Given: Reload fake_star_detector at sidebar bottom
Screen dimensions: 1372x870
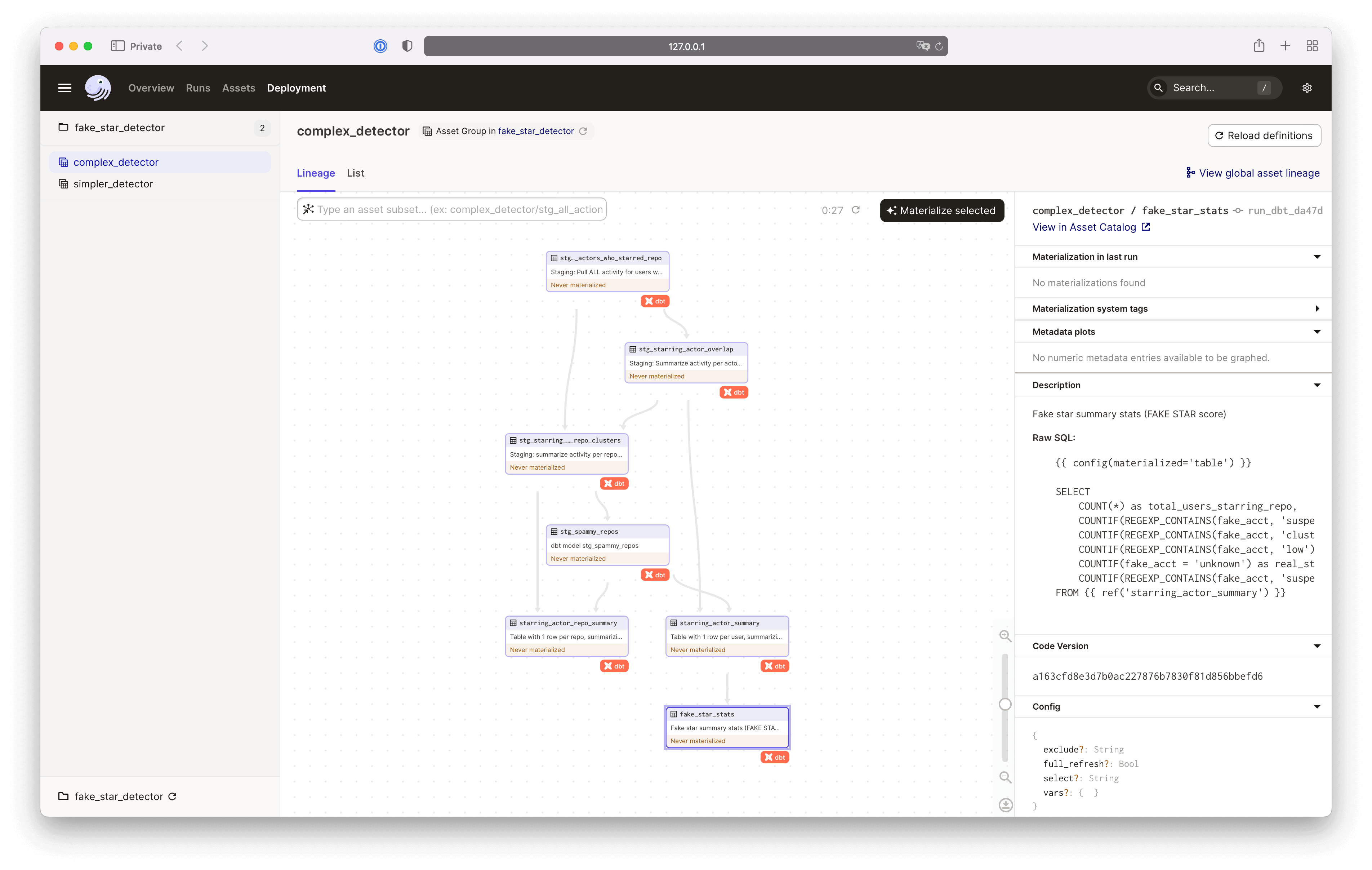Looking at the screenshot, I should [173, 796].
